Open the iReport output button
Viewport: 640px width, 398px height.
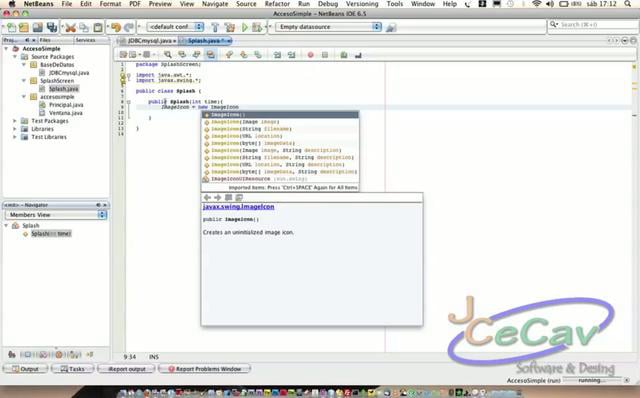127,369
